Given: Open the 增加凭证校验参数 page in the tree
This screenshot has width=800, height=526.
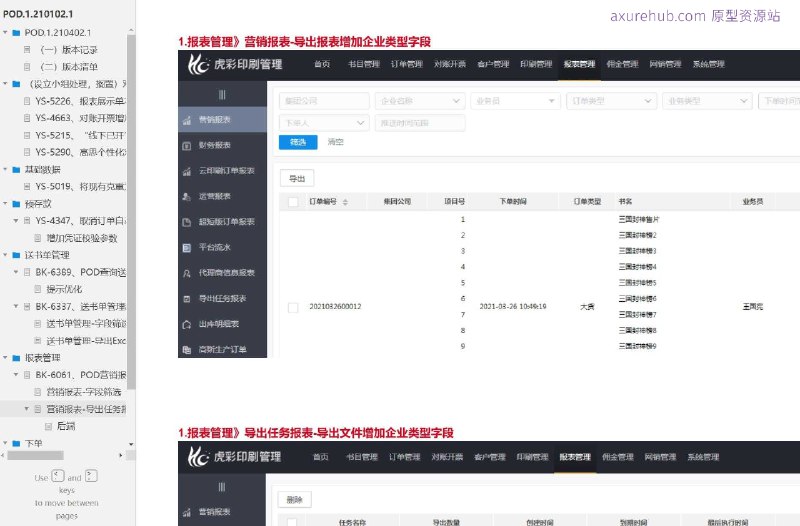Looking at the screenshot, I should tap(82, 238).
